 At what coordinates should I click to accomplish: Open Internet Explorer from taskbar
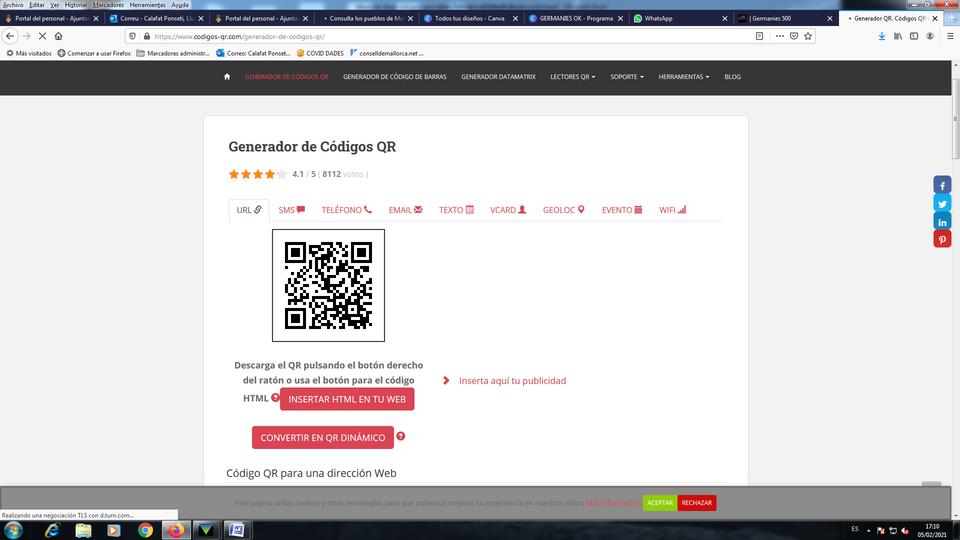click(x=52, y=530)
